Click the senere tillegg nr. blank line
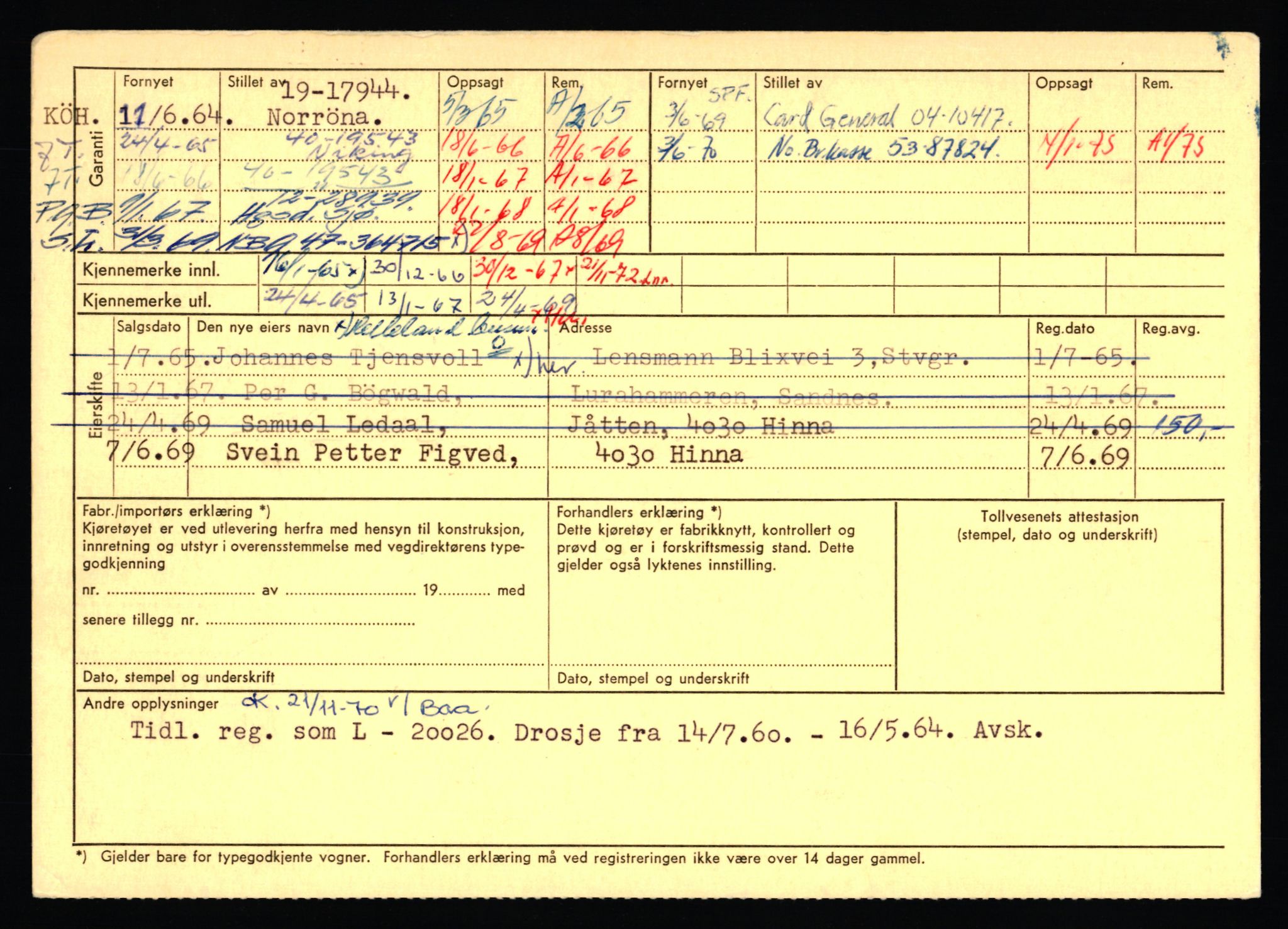The height and width of the screenshot is (929, 1288). (x=311, y=624)
